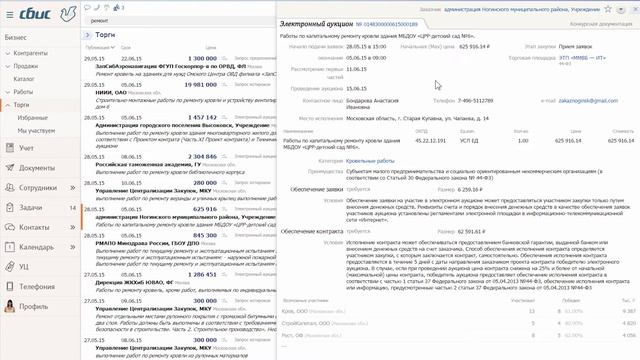640x360 pixels.
Task: Open the Сотрудники people icon
Action: [10, 187]
